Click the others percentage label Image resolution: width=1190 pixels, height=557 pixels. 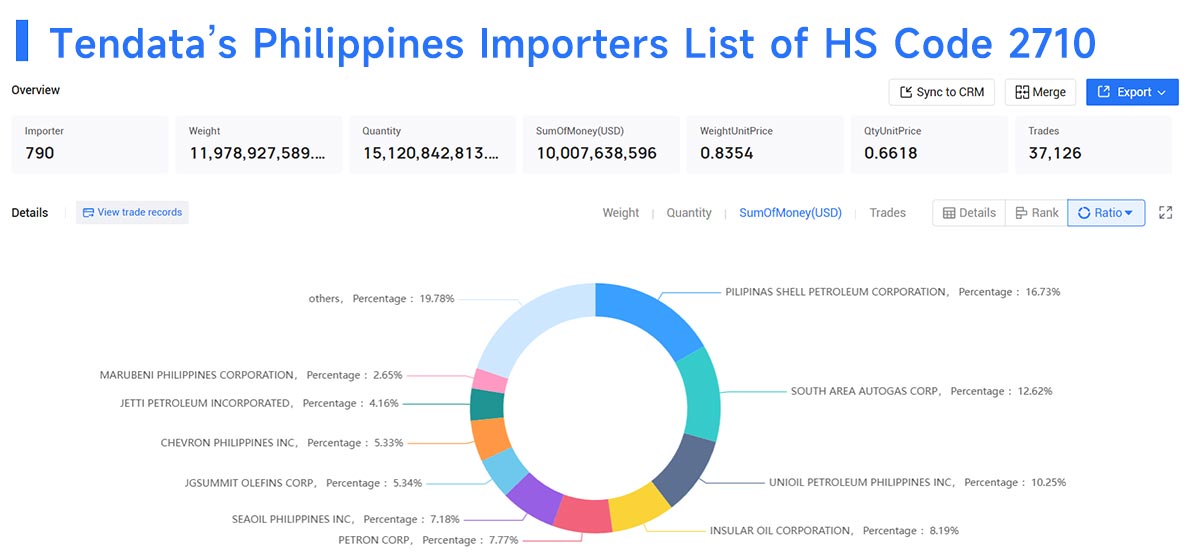tap(381, 298)
